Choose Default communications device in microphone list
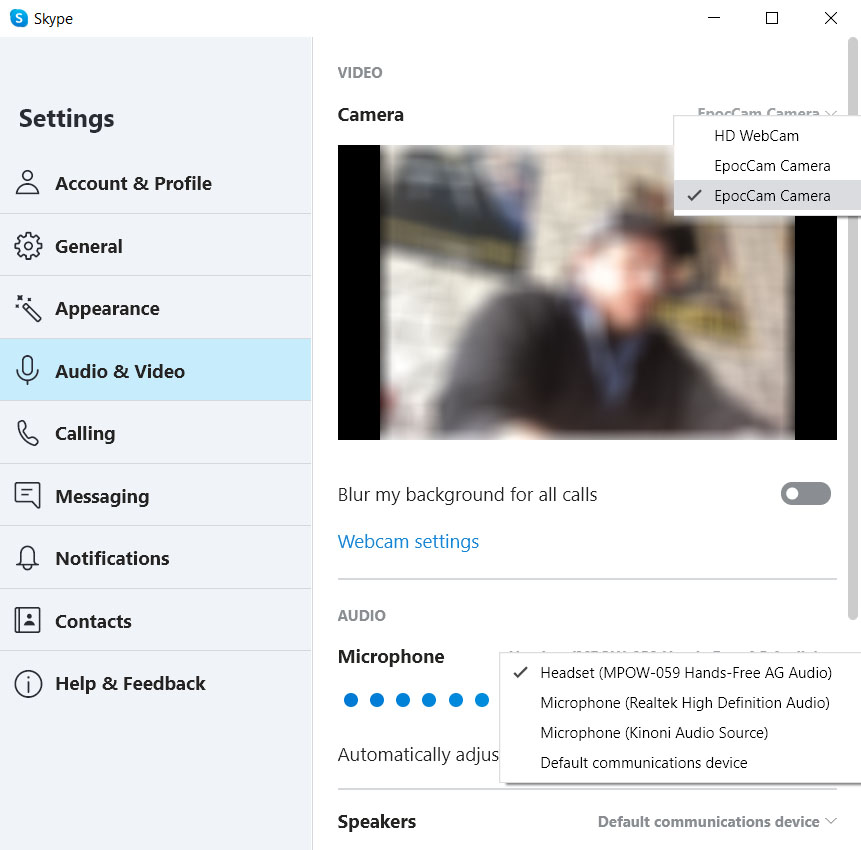Image resolution: width=861 pixels, height=850 pixels. point(680,763)
